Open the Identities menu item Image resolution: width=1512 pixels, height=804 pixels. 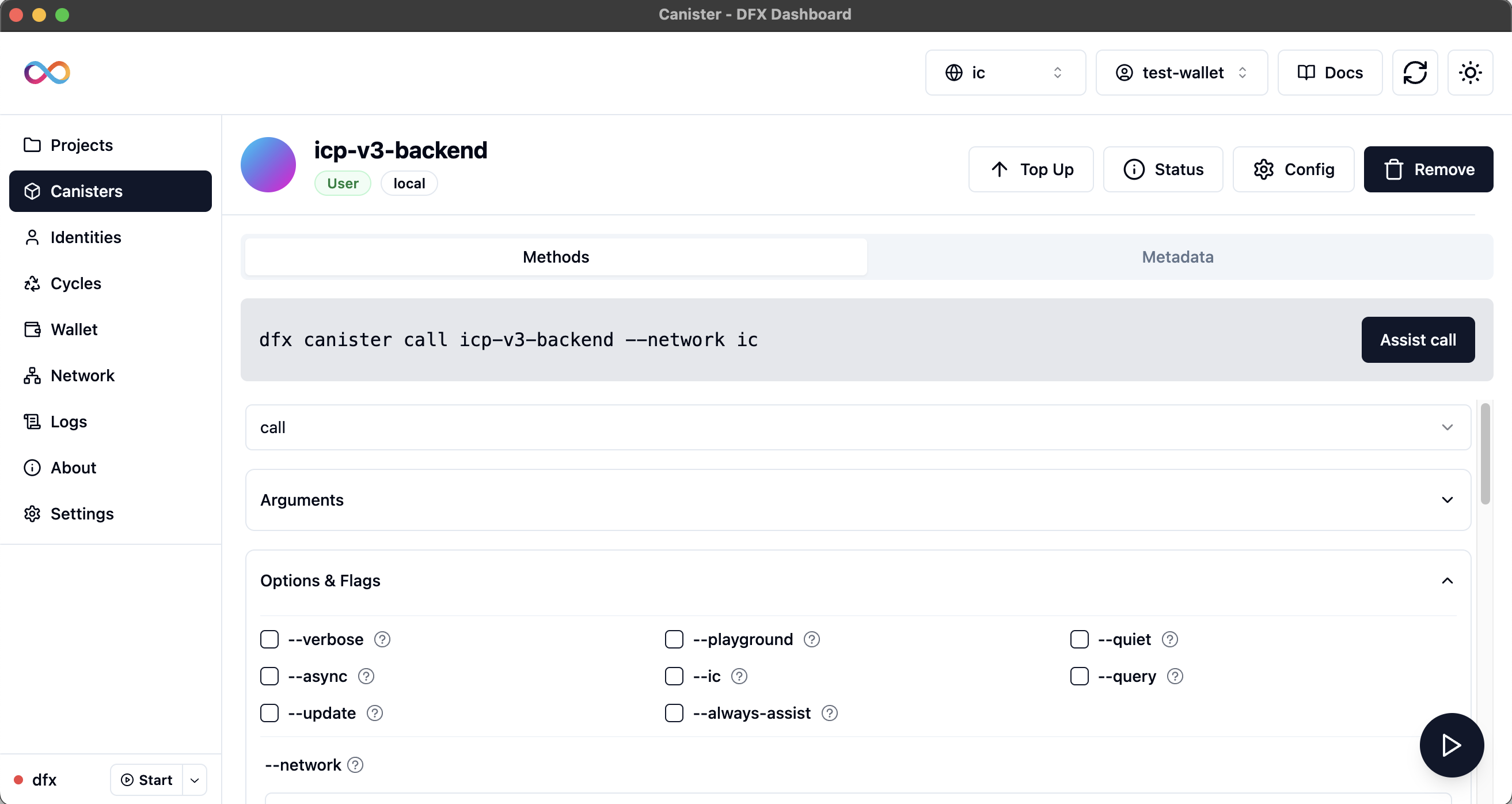pos(86,237)
